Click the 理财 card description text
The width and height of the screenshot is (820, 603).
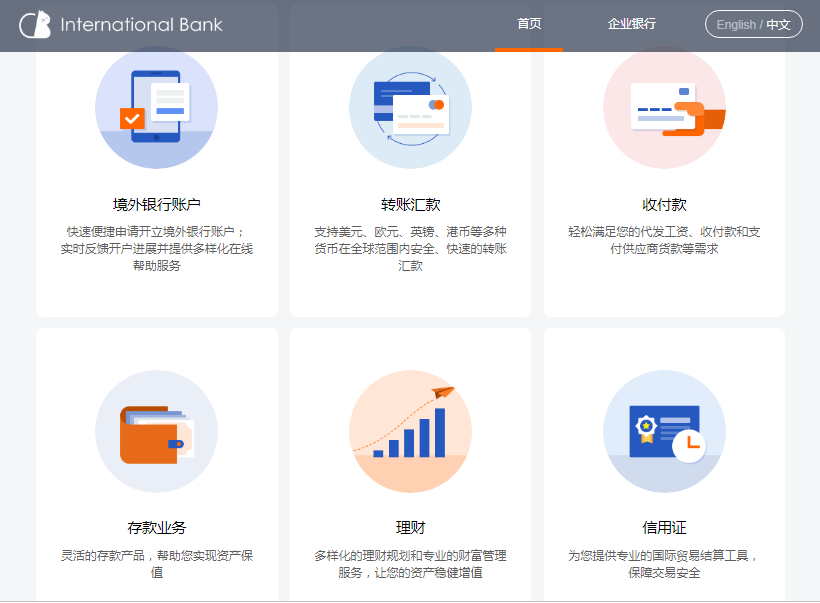410,564
